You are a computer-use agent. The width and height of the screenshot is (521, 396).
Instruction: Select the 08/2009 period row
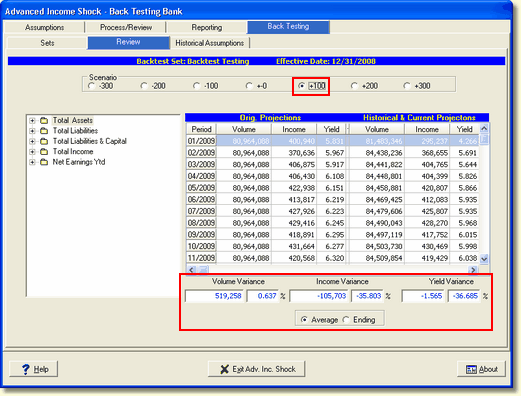(332, 223)
